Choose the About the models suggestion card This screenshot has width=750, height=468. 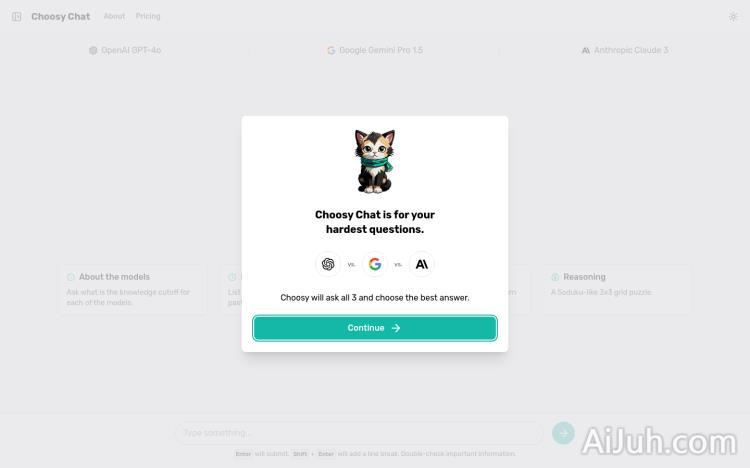click(133, 290)
